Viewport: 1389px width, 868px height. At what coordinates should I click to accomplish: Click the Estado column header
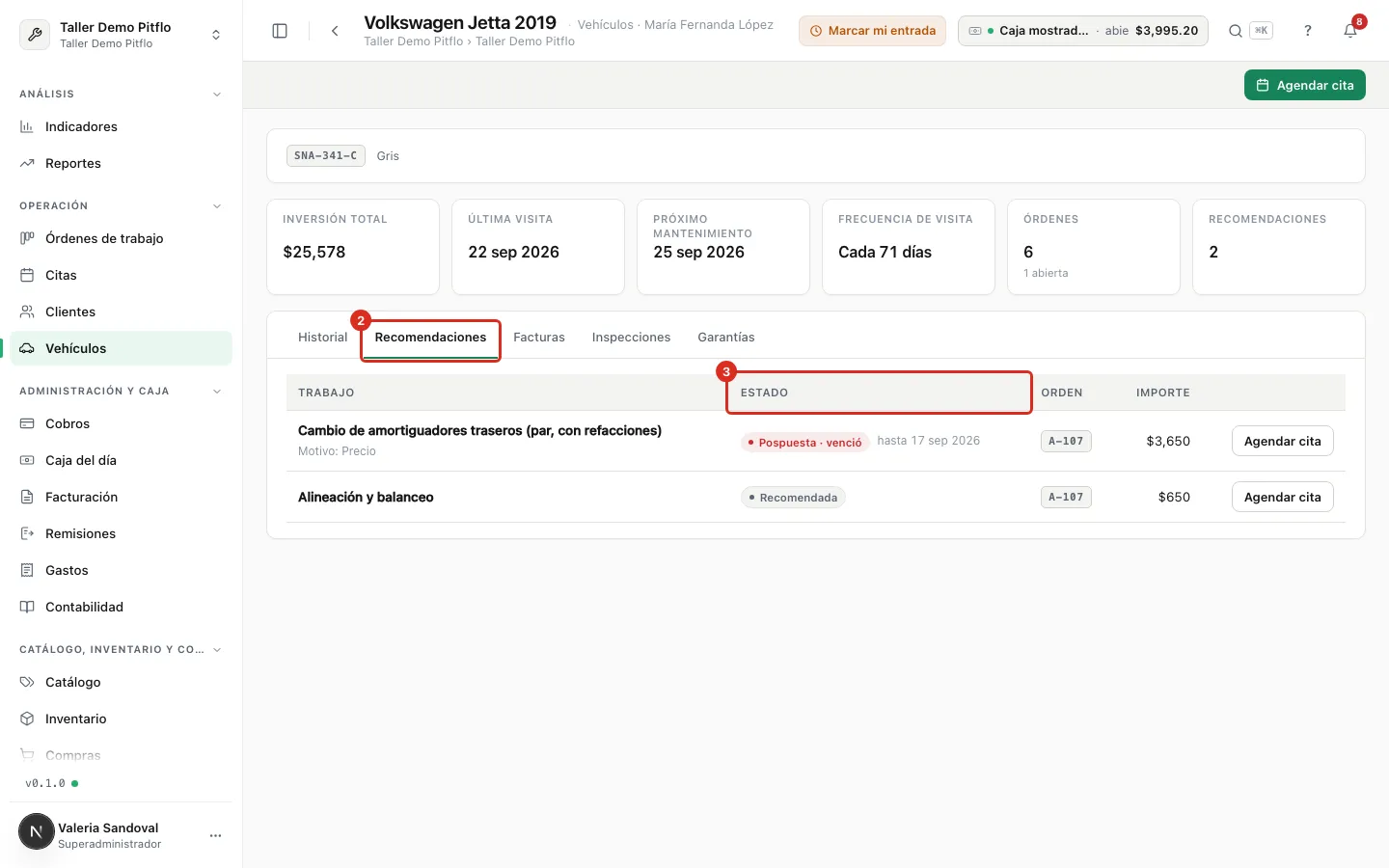pyautogui.click(x=764, y=393)
